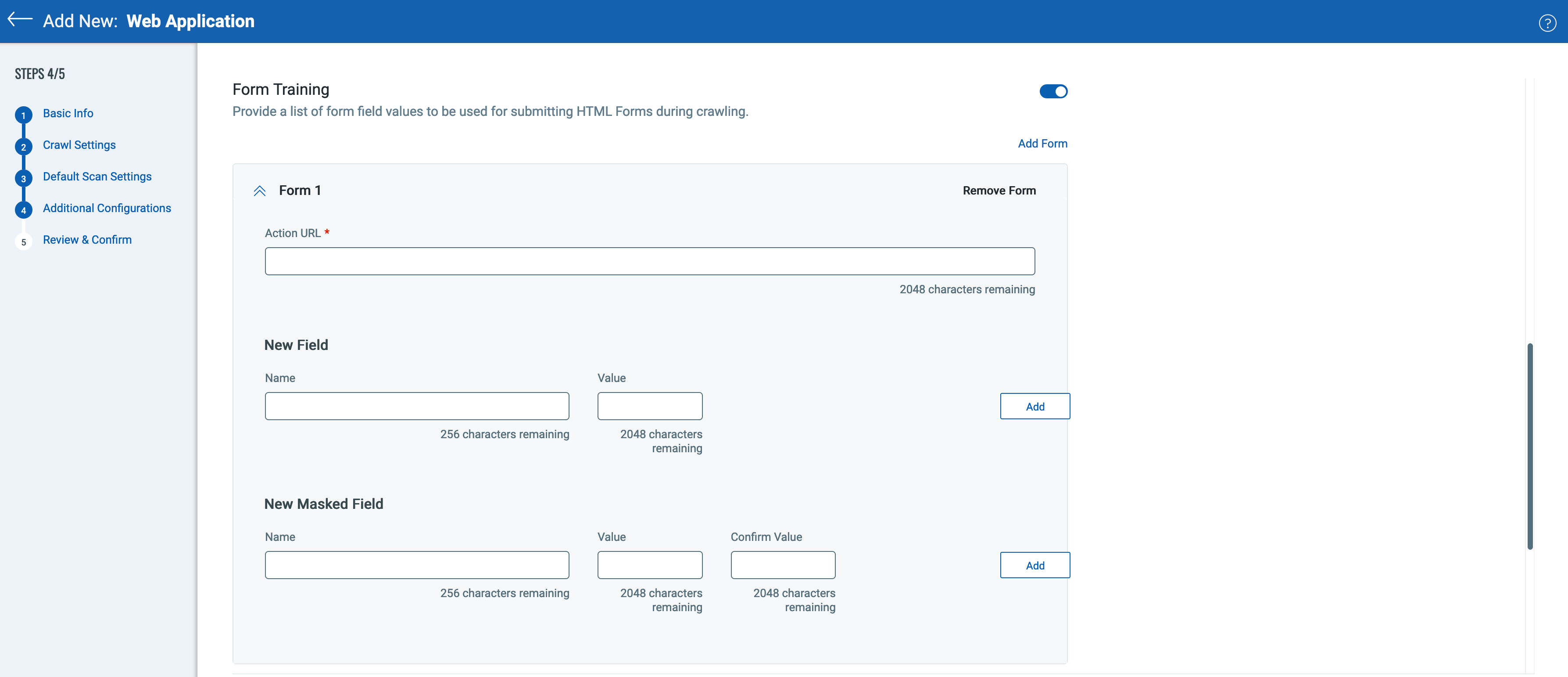Navigate to the Basic Info step
Viewport: 1568px width, 677px height.
(x=68, y=113)
